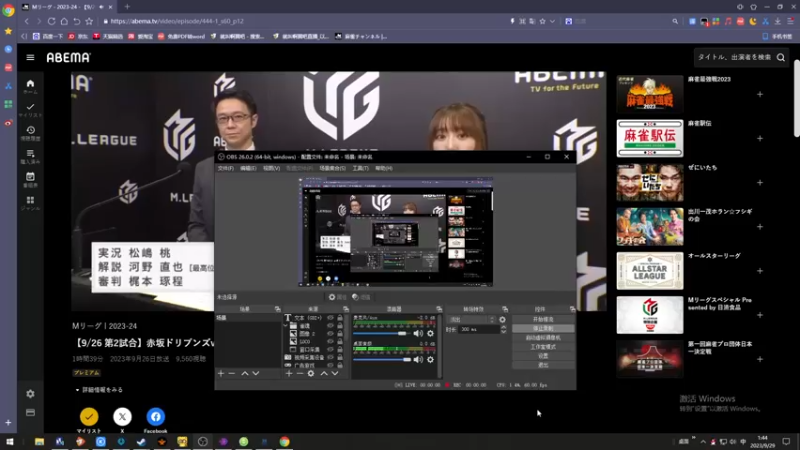Add 麻雀駅伝 to My List with plus
This screenshot has height=450, width=800.
pos(760,138)
